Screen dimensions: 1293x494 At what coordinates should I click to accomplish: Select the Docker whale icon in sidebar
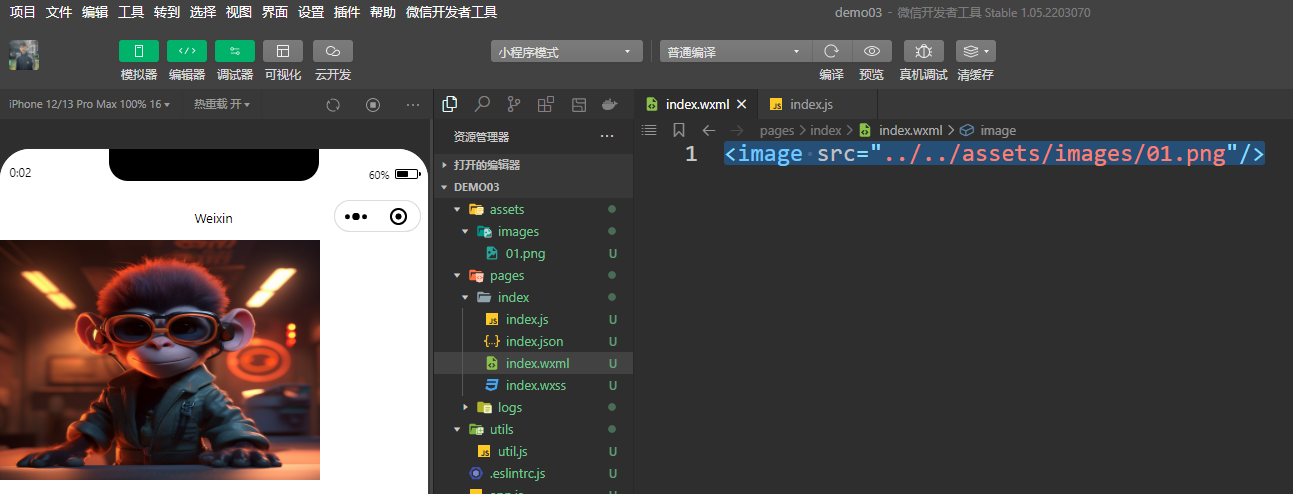coord(610,103)
